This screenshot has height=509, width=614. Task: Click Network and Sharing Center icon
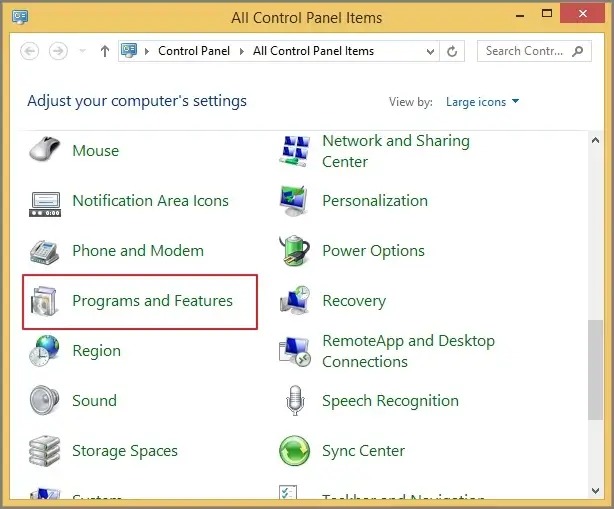294,151
